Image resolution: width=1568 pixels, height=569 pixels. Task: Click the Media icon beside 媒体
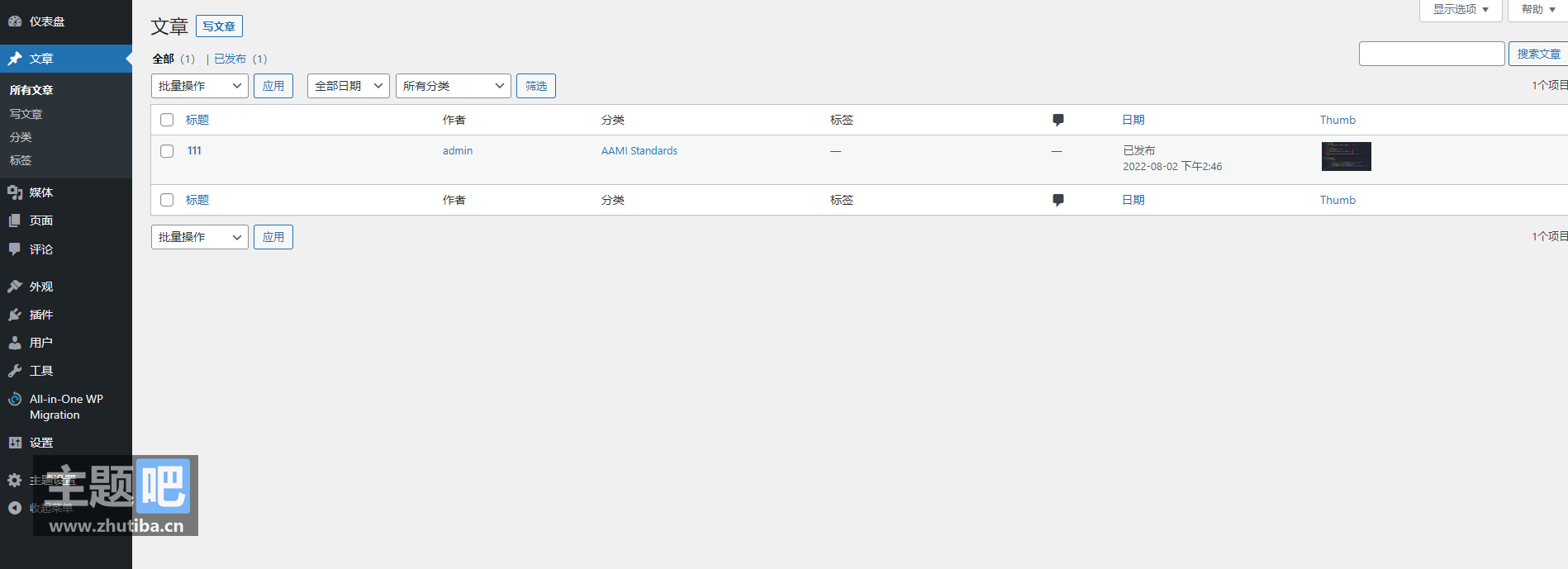(15, 192)
